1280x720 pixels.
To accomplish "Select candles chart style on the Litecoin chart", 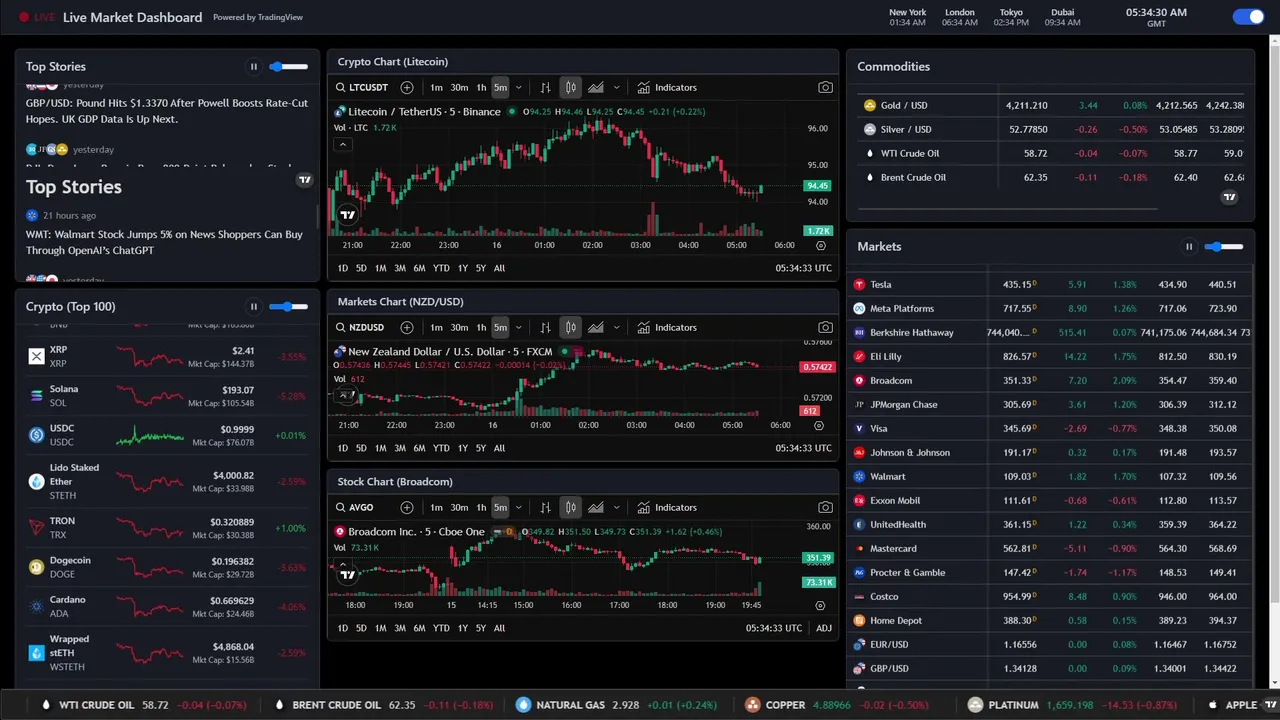I will point(570,87).
